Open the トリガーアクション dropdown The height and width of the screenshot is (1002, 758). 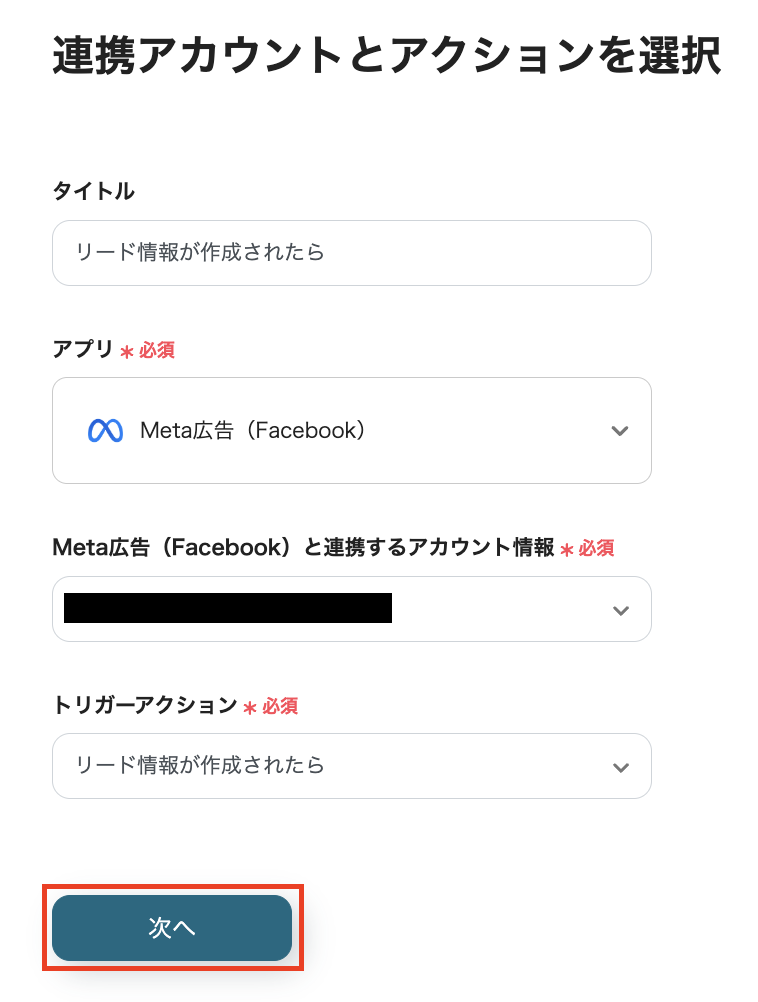(x=620, y=765)
